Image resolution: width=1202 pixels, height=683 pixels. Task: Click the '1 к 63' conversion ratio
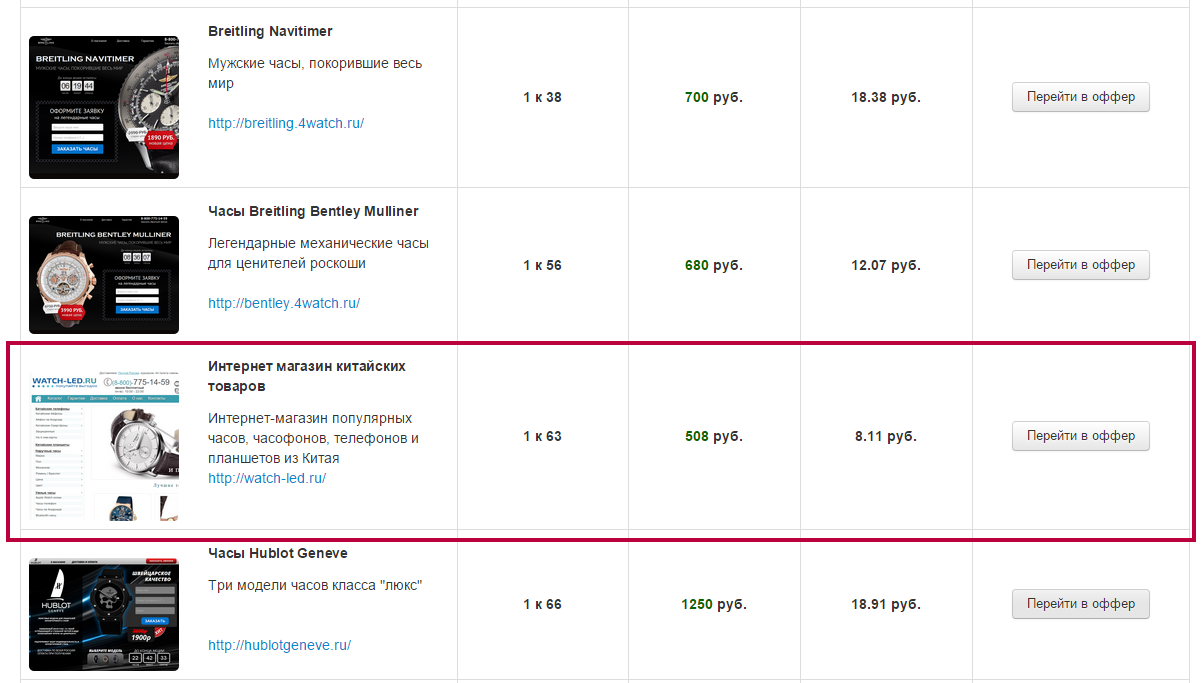click(542, 436)
